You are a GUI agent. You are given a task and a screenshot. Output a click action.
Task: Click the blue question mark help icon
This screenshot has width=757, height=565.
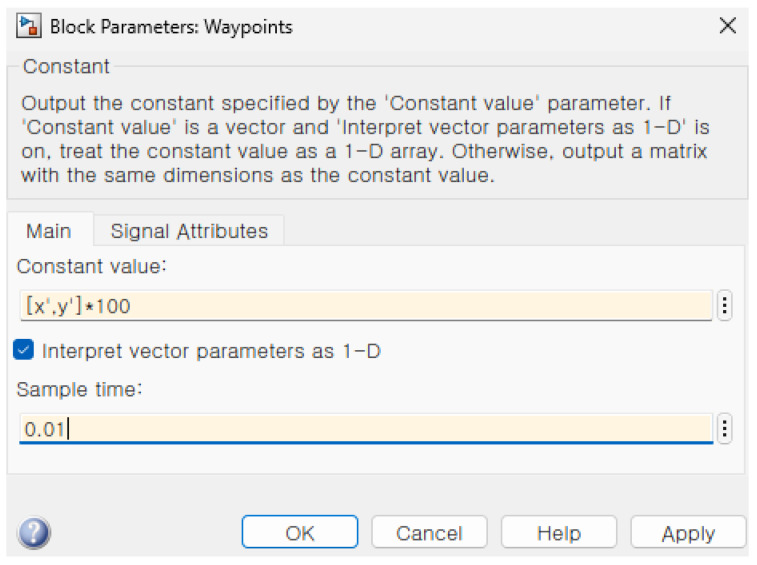coord(34,533)
